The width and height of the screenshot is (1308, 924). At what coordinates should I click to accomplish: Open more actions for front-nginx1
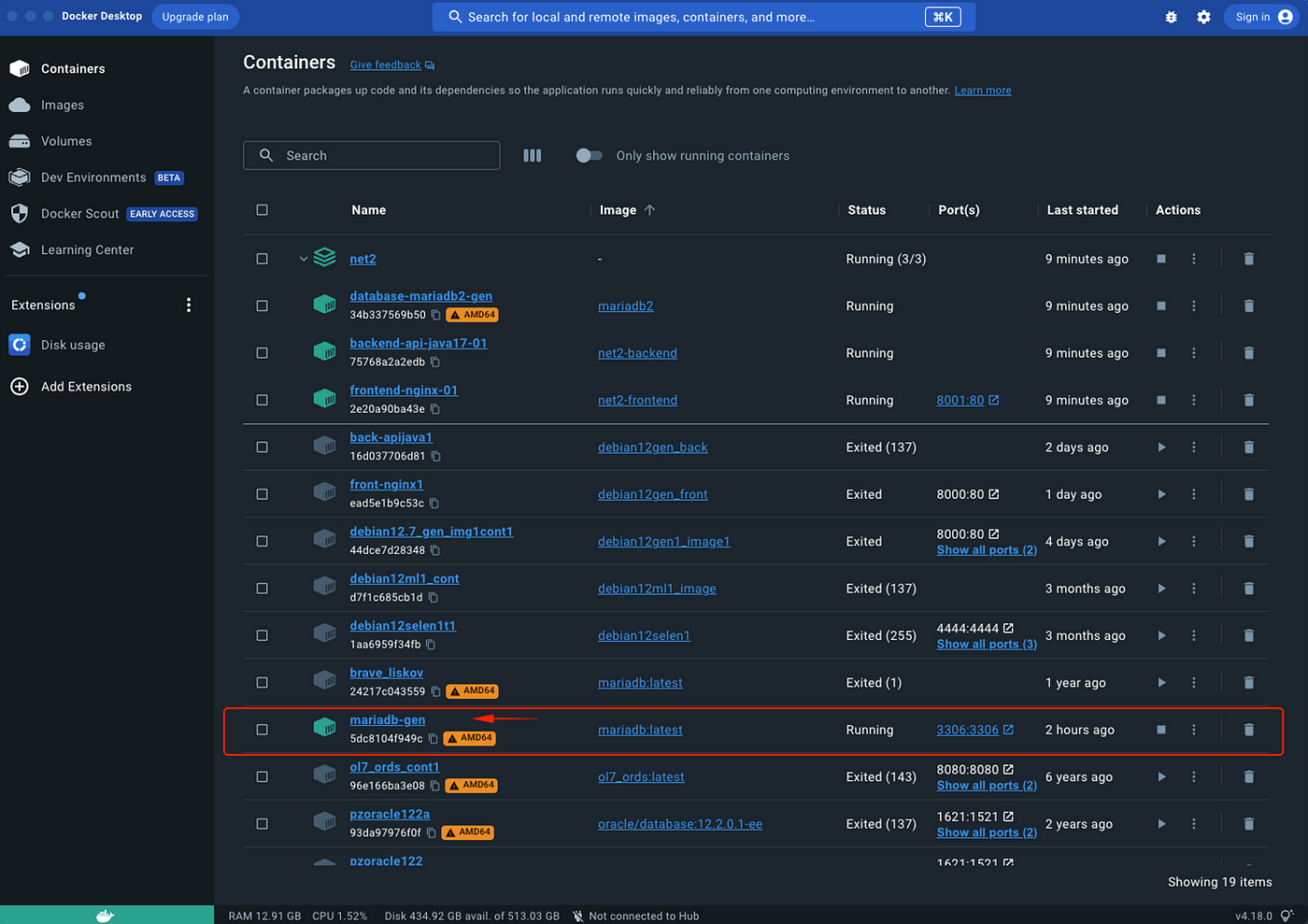tap(1194, 494)
